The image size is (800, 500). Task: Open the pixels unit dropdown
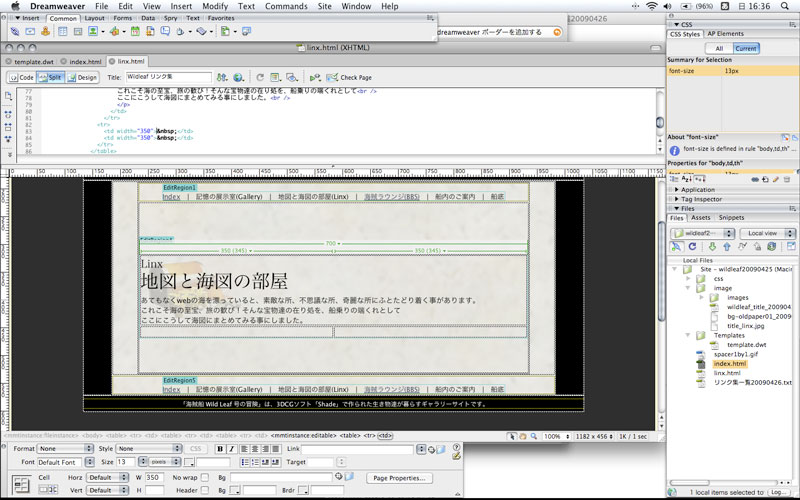(165, 462)
